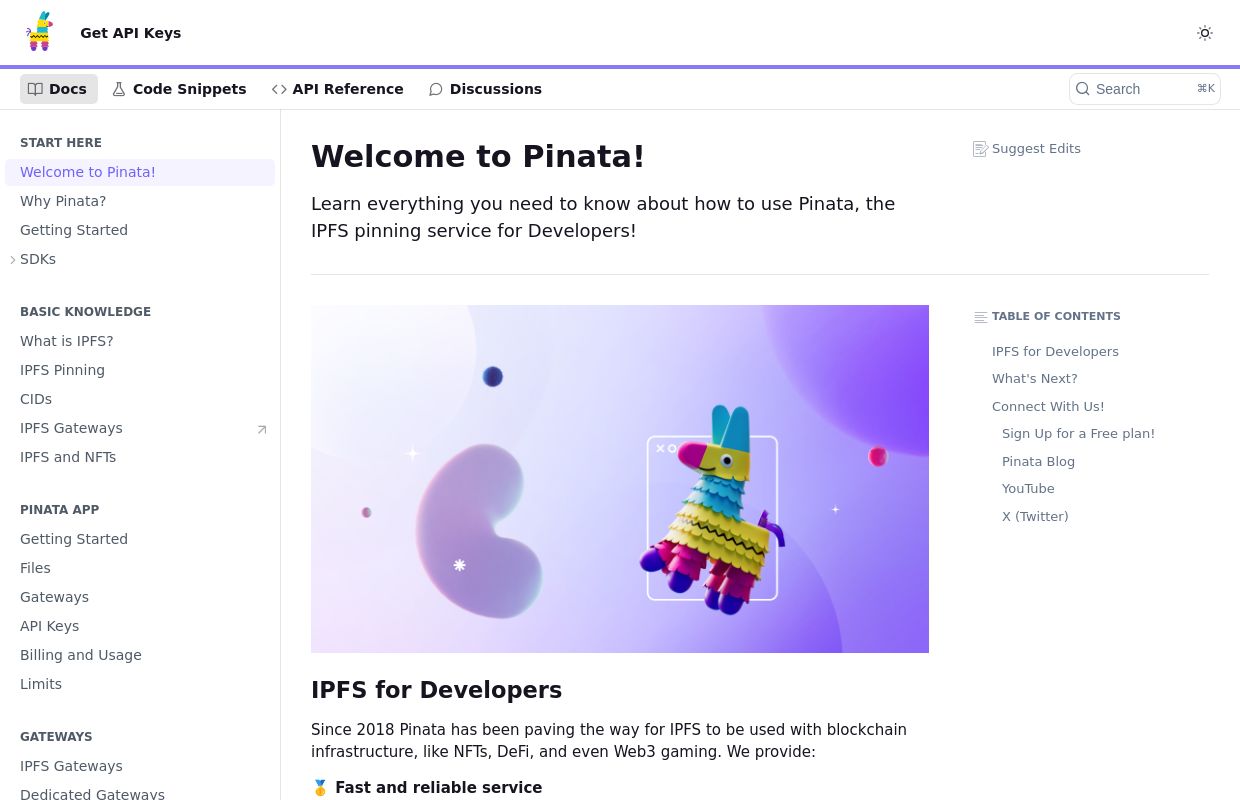Open the Code Snippets tab
The width and height of the screenshot is (1240, 800).
point(179,89)
